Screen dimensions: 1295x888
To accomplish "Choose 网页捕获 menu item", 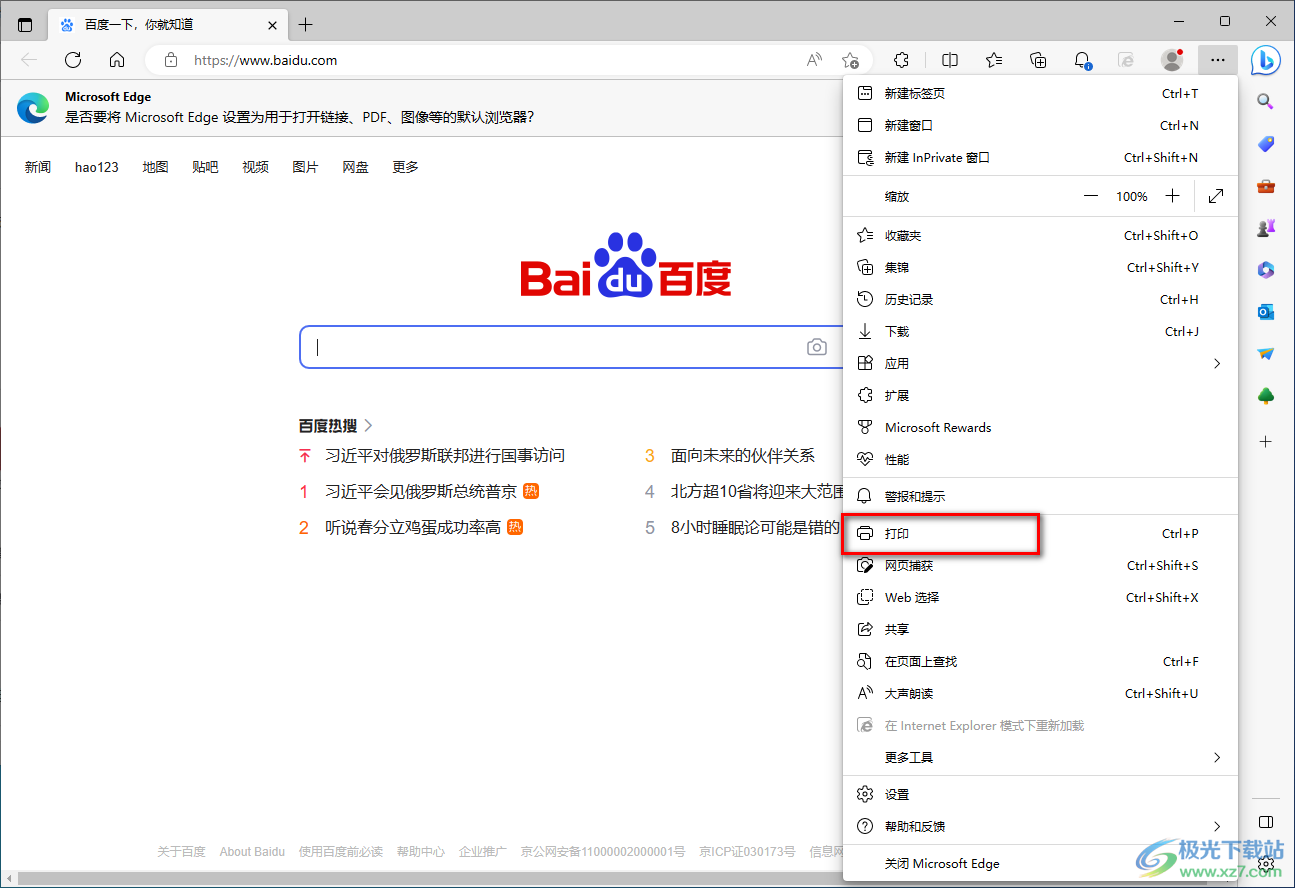I will pyautogui.click(x=1040, y=565).
